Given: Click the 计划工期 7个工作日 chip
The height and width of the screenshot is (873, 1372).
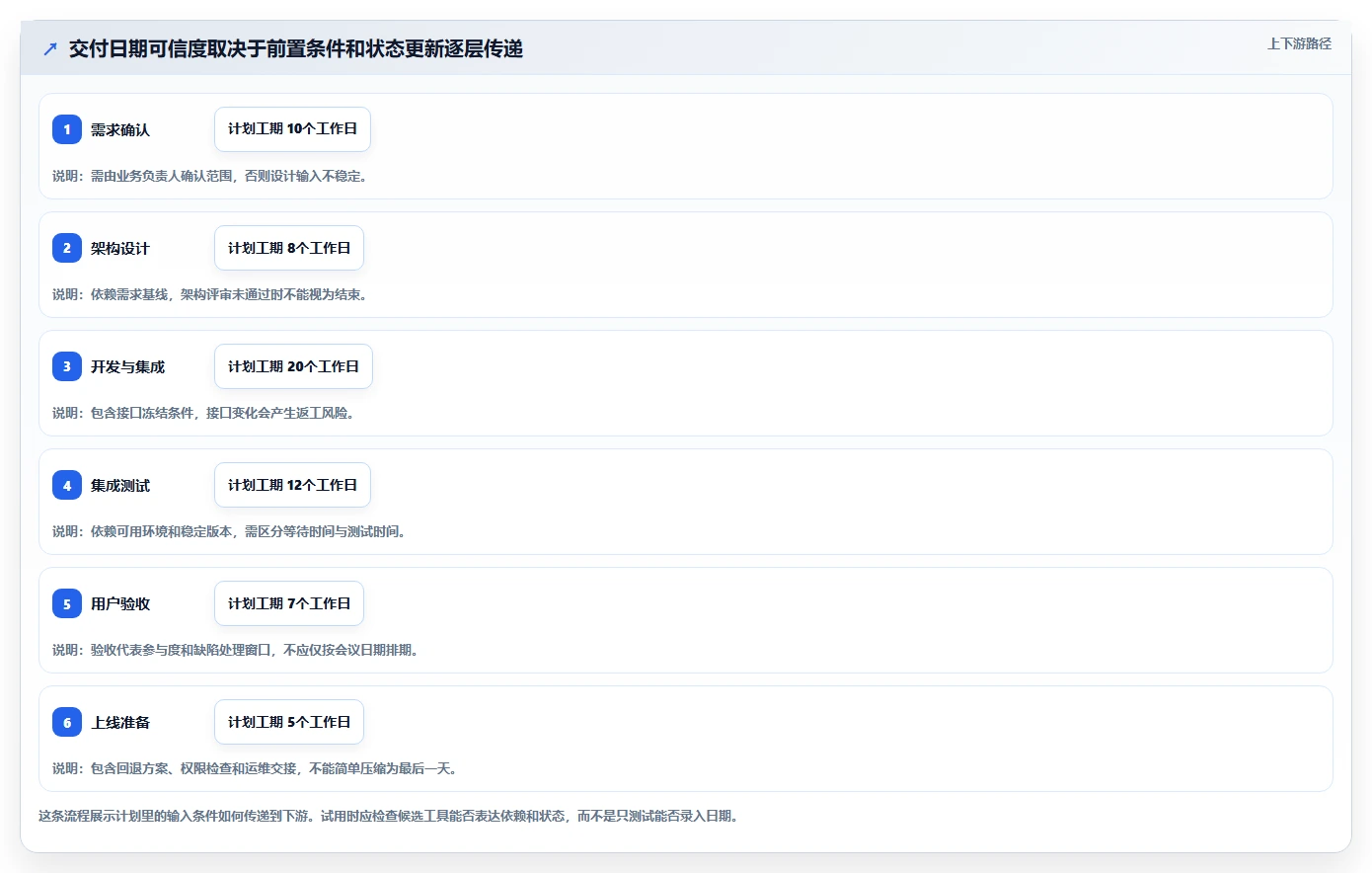Looking at the screenshot, I should click(x=289, y=603).
